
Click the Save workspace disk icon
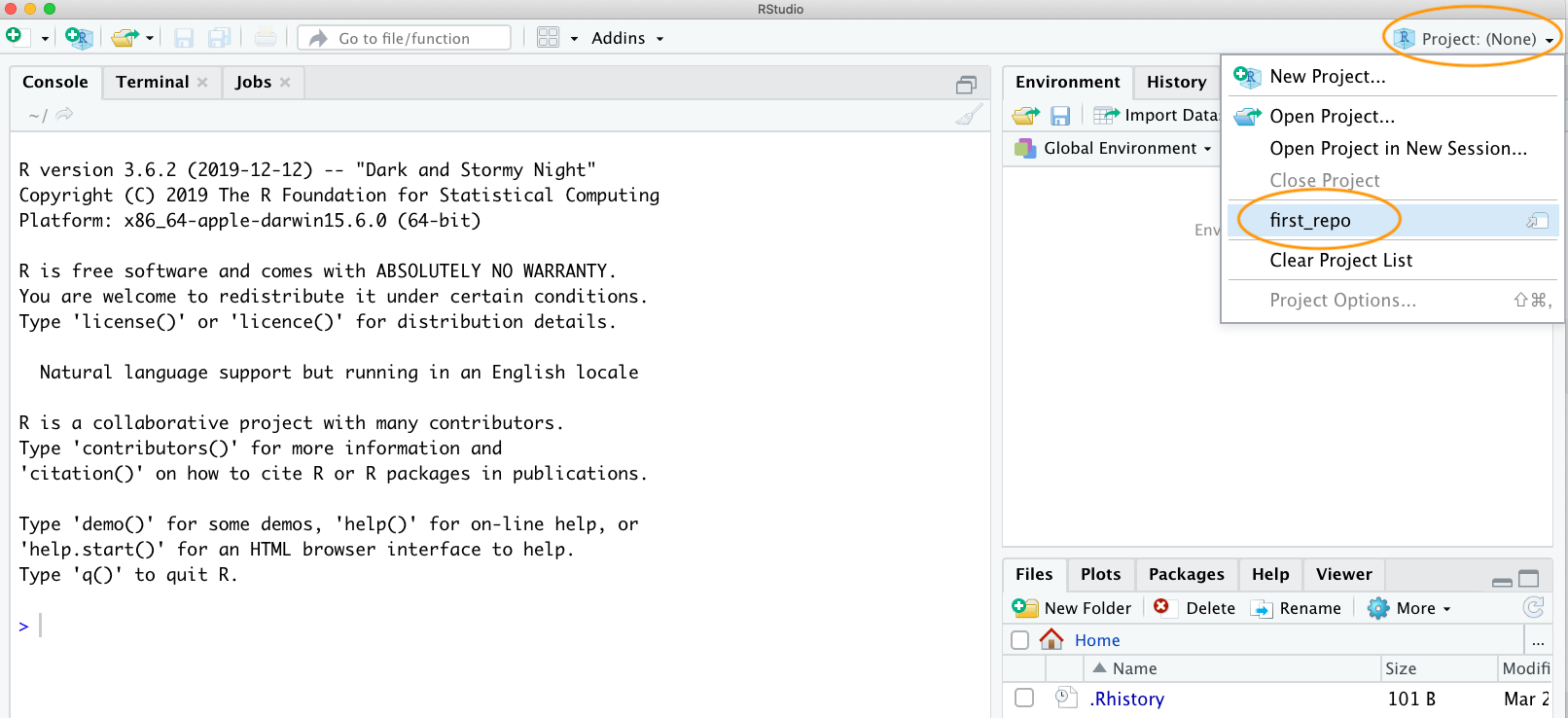[x=1060, y=116]
